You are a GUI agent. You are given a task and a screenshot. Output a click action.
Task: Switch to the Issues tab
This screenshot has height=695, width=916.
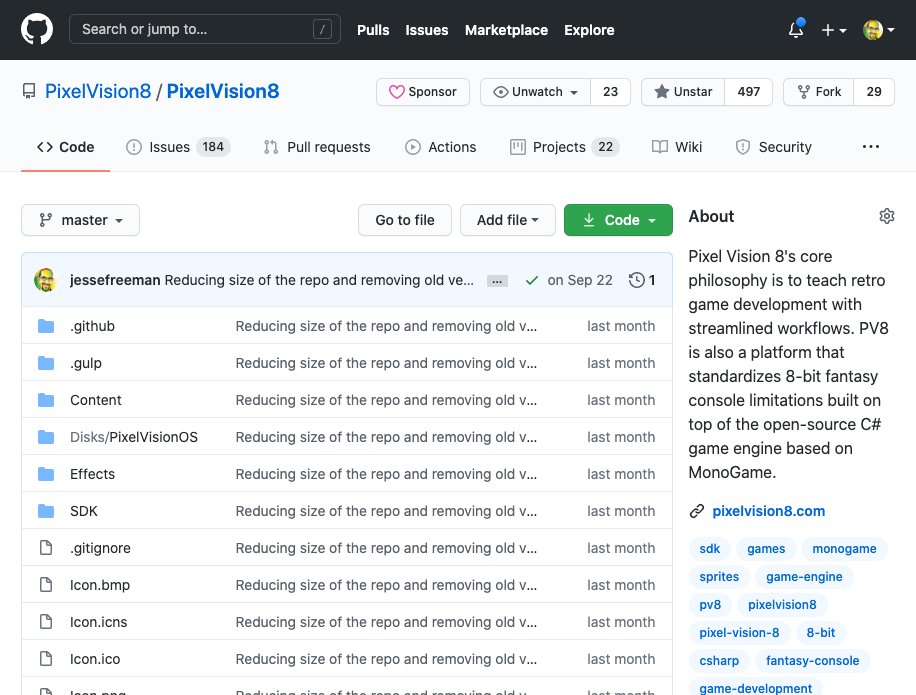178,147
